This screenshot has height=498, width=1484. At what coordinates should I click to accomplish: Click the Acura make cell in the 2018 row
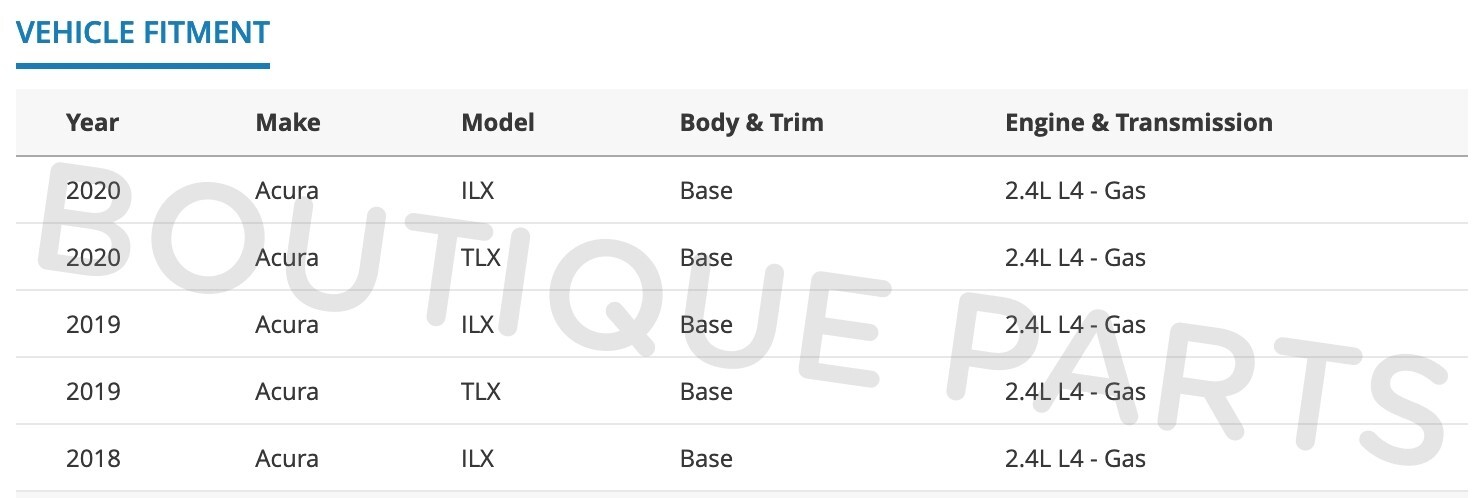(287, 458)
